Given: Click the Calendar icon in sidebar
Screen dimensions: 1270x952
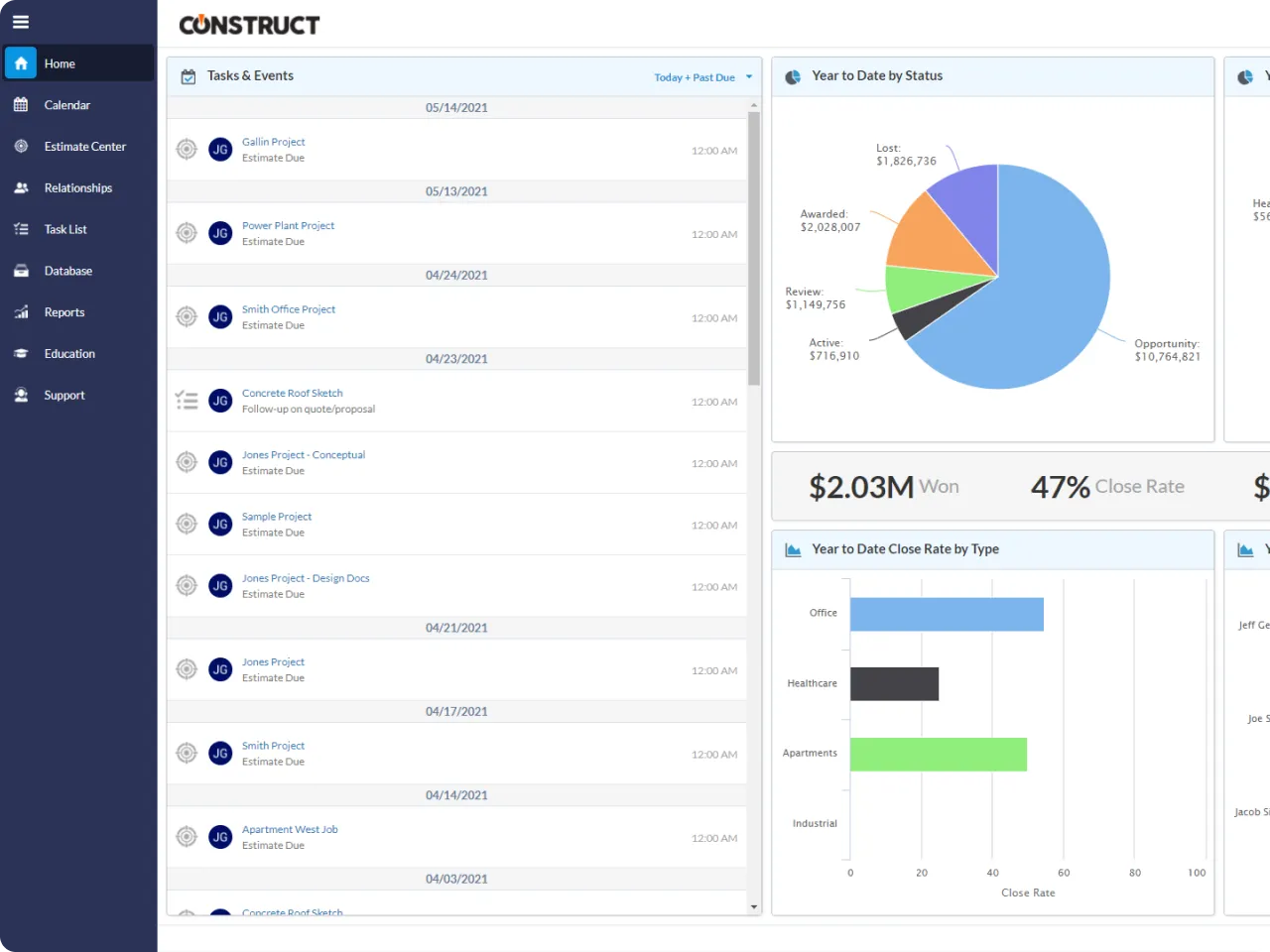Looking at the screenshot, I should pyautogui.click(x=21, y=105).
